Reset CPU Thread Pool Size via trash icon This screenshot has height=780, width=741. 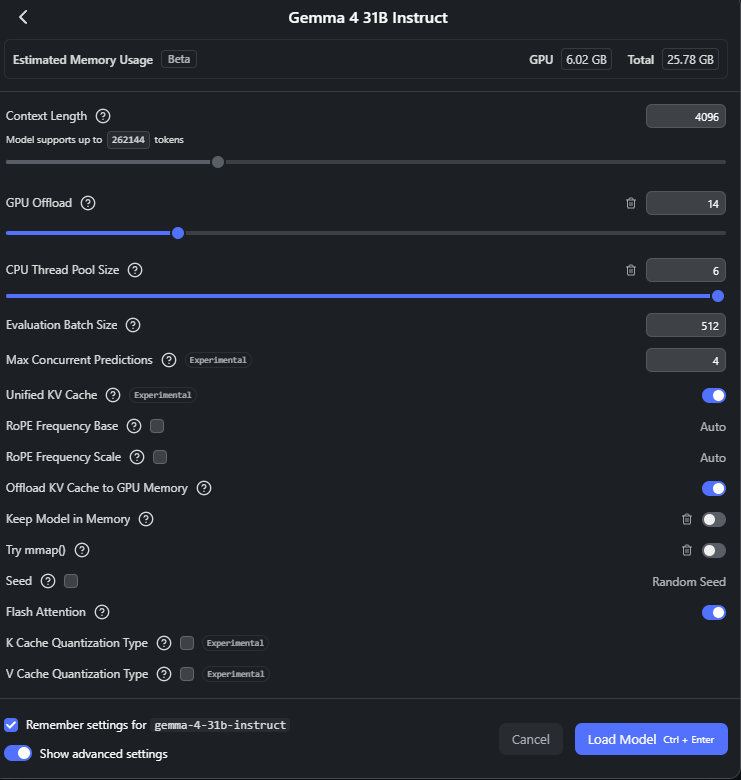coord(630,270)
